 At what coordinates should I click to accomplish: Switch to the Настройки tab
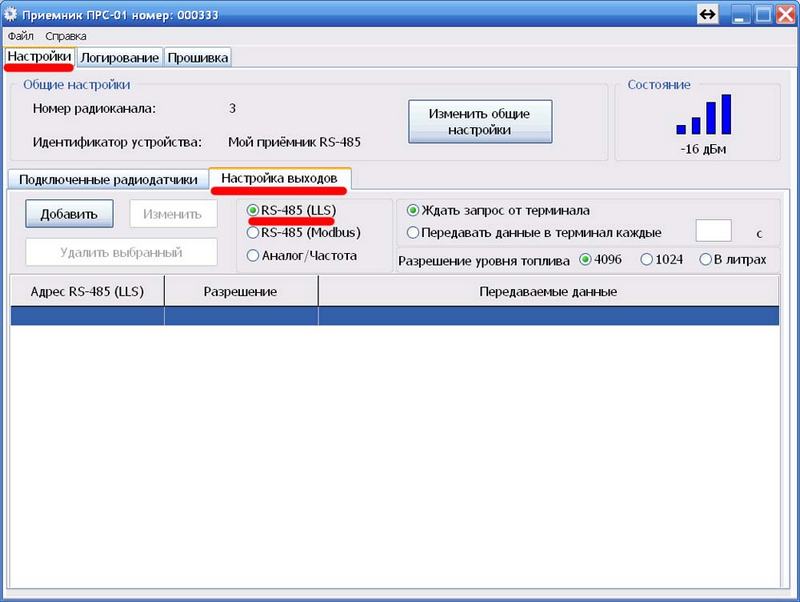pos(39,57)
